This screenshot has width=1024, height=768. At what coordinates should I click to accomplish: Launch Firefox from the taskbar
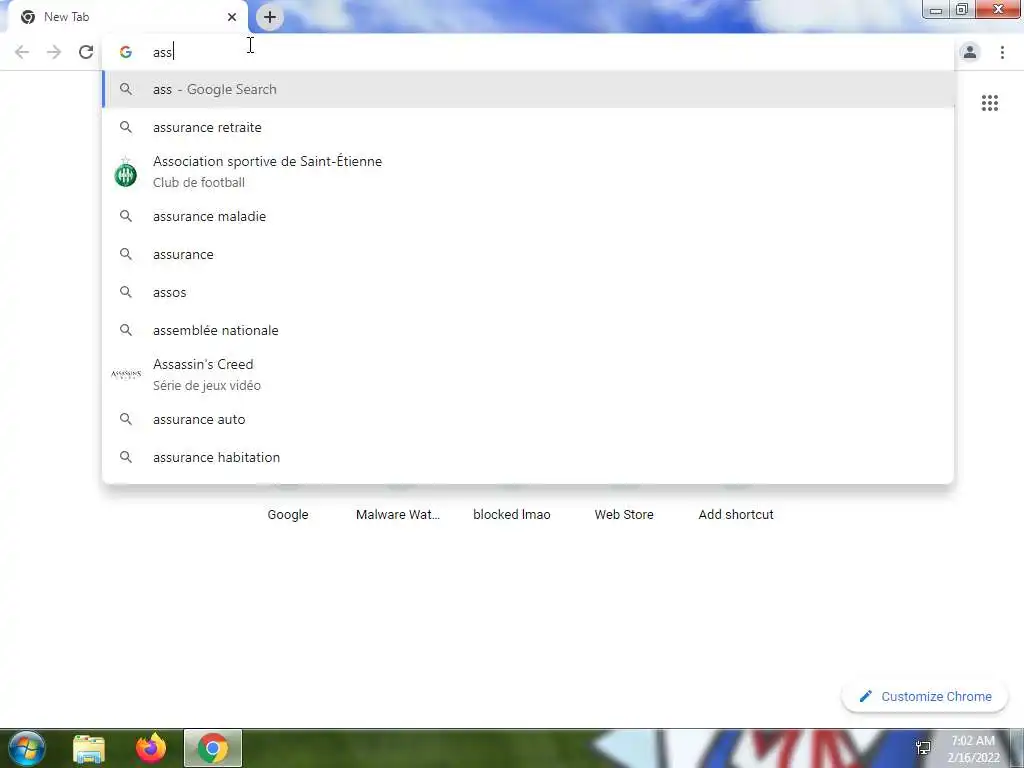(x=151, y=748)
